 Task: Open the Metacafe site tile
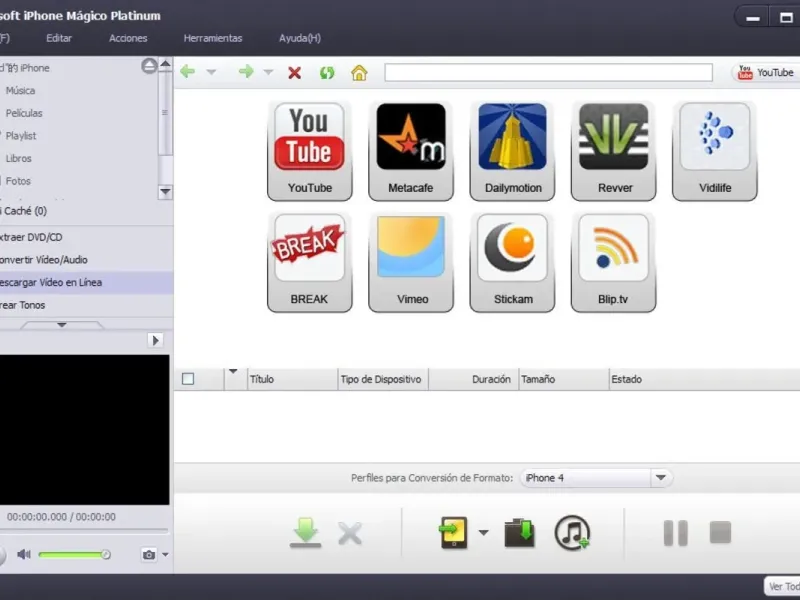[410, 150]
